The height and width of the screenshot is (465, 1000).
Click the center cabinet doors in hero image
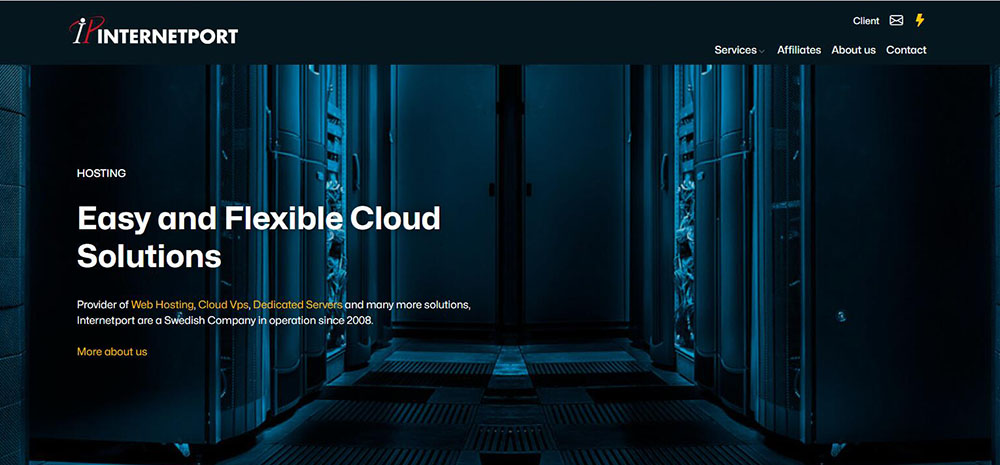click(x=510, y=200)
